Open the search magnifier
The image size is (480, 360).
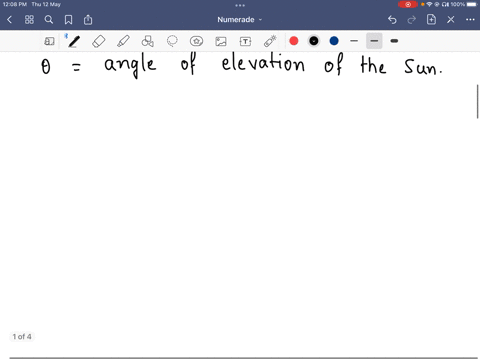(x=49, y=20)
